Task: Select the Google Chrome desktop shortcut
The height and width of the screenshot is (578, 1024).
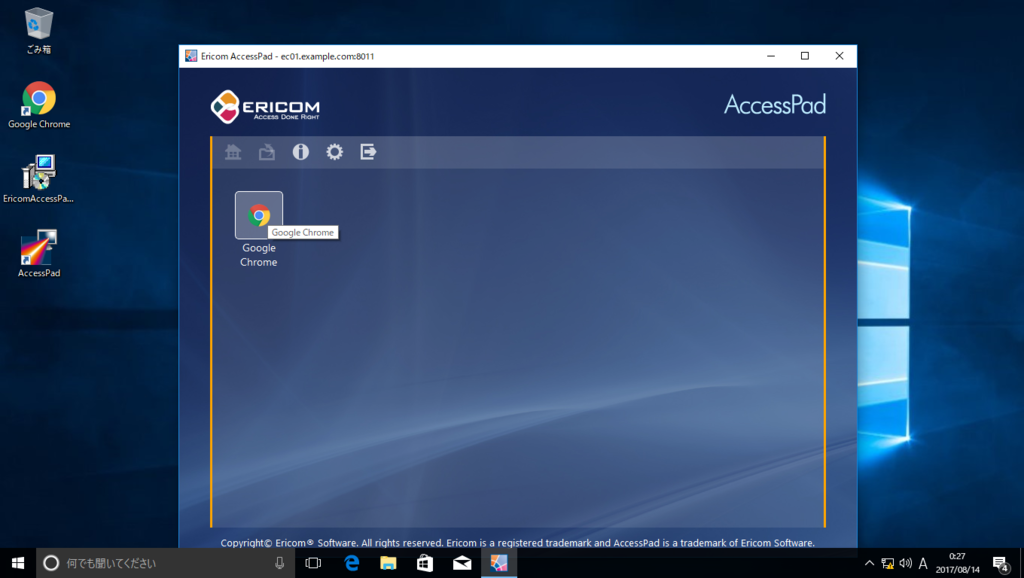Action: (x=39, y=104)
